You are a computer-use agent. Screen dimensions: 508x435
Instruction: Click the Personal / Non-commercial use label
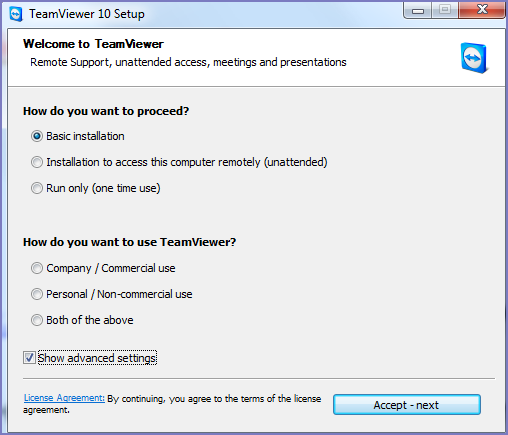119,294
